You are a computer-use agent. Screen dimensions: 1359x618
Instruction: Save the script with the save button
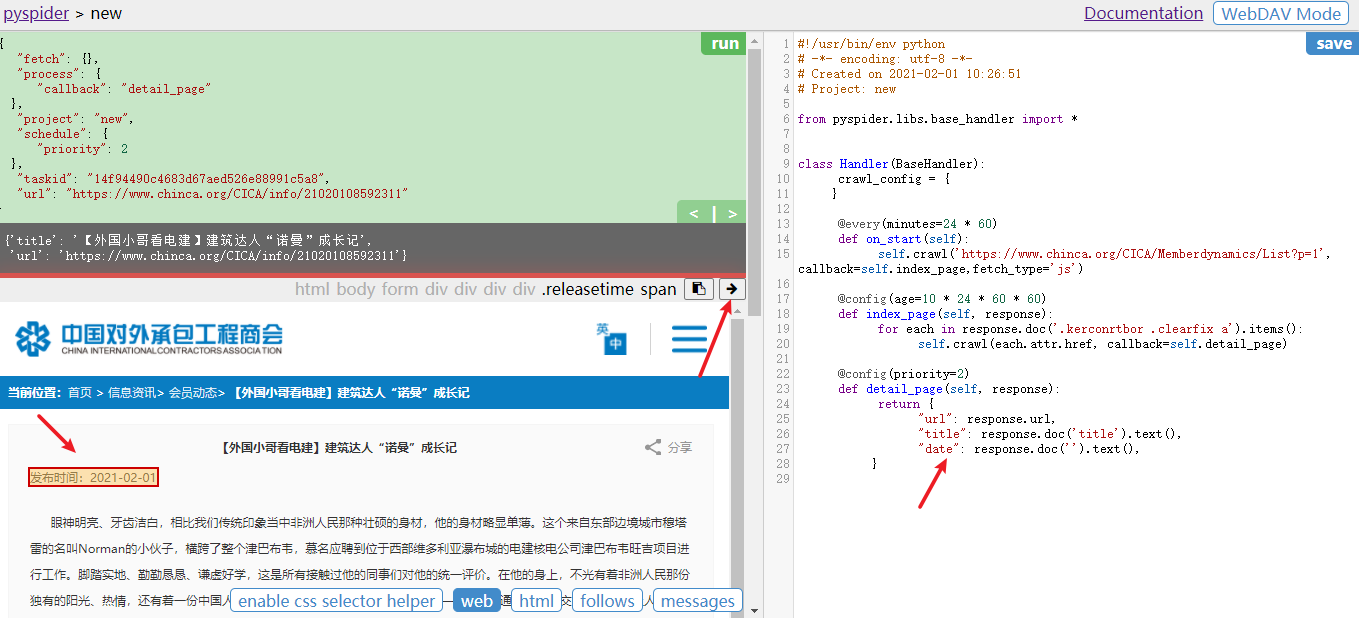point(1333,43)
